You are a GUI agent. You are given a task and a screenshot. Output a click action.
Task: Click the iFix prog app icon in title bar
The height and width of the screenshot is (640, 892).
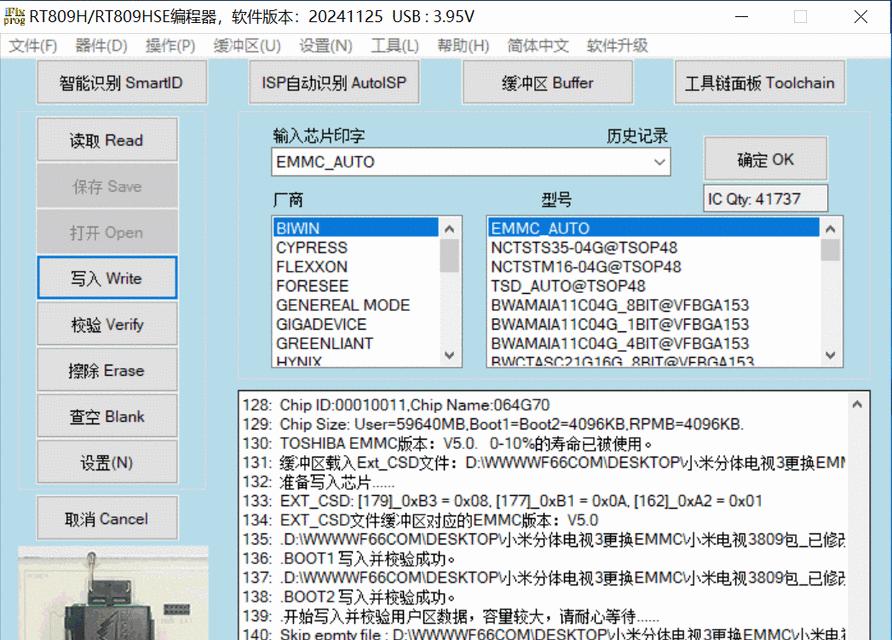(14, 16)
